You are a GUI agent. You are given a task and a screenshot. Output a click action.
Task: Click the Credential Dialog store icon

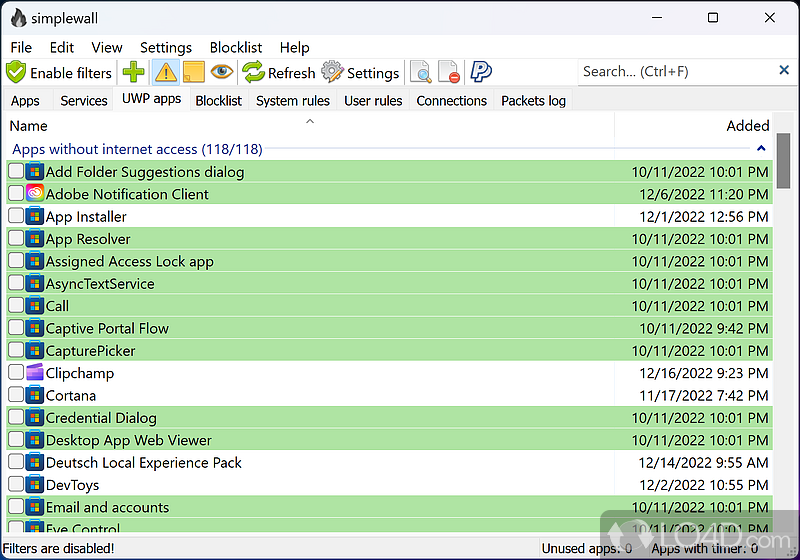pos(35,417)
